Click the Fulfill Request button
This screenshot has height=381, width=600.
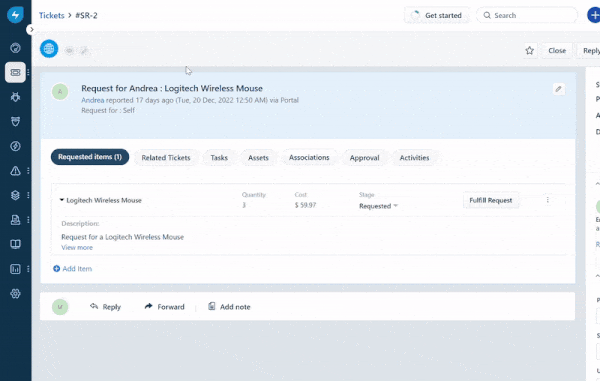(x=491, y=200)
